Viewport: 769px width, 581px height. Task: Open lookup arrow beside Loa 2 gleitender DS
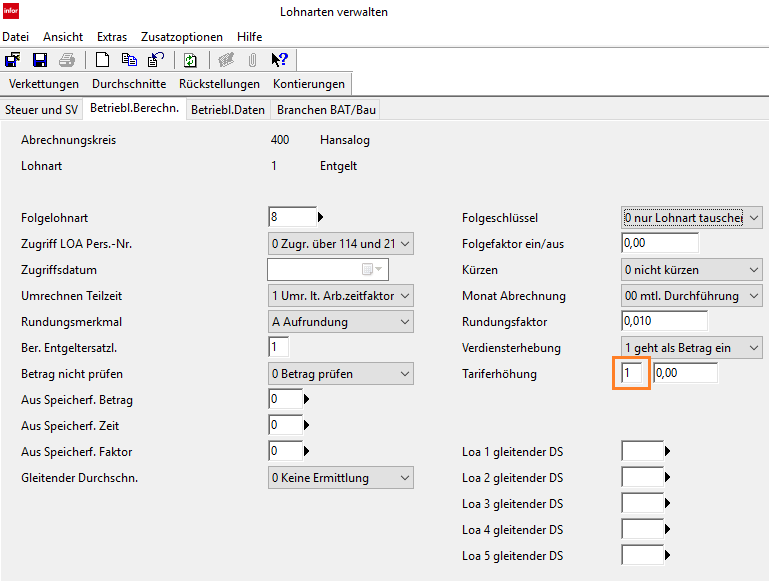(667, 477)
